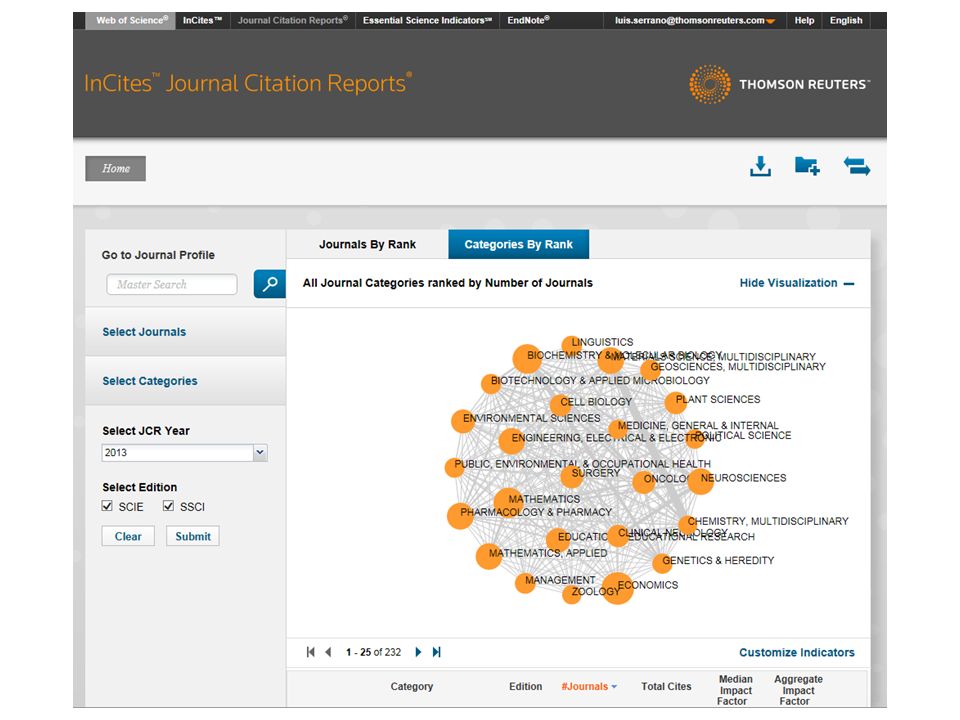
Task: Click the compare/transfer arrows icon
Action: pyautogui.click(x=857, y=166)
